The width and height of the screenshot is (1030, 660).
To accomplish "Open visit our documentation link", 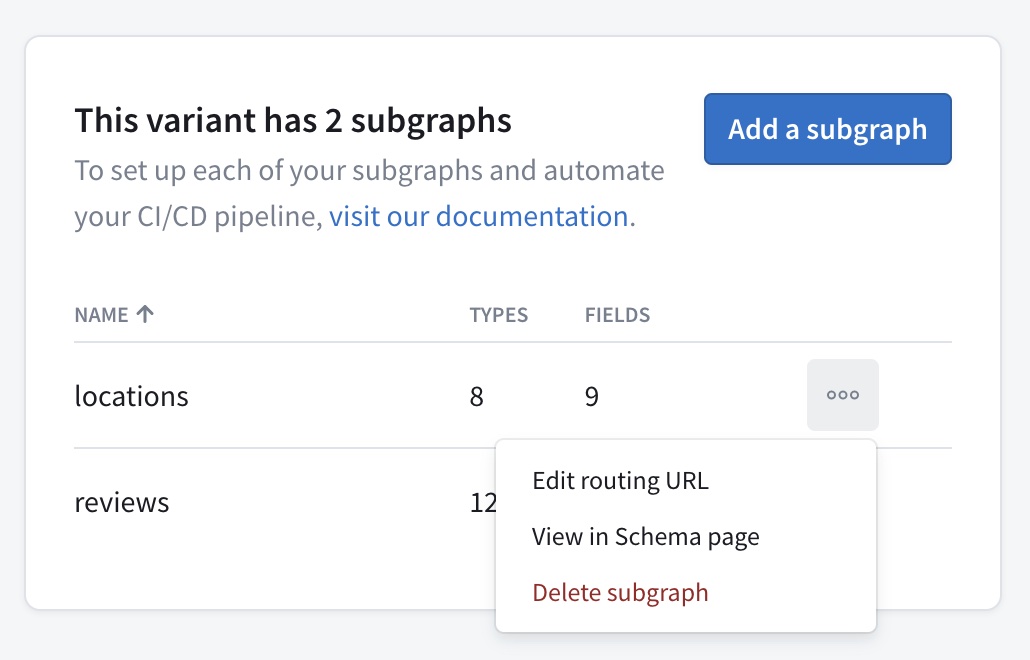I will coord(477,215).
